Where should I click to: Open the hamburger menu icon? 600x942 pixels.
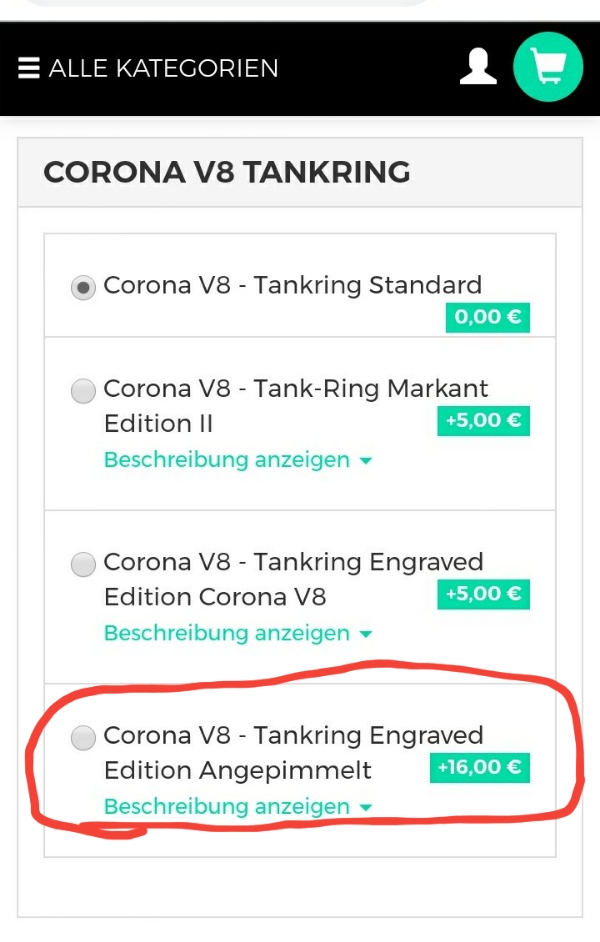click(29, 68)
